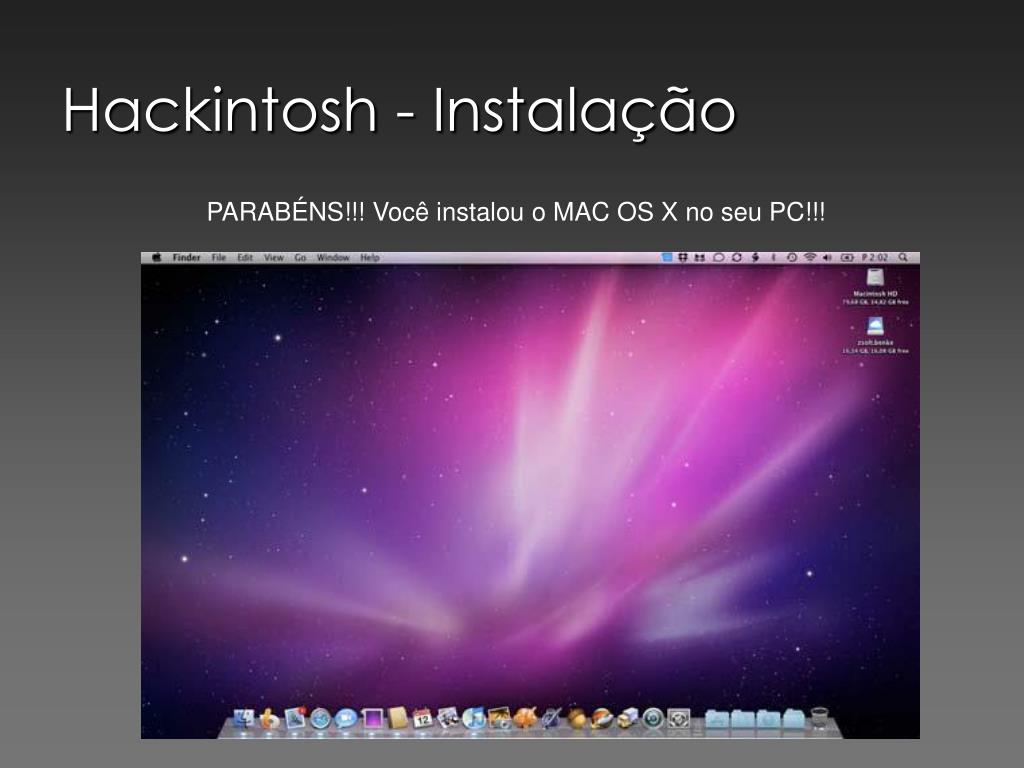Open Address Book in the Dock
1024x768 pixels.
click(397, 718)
